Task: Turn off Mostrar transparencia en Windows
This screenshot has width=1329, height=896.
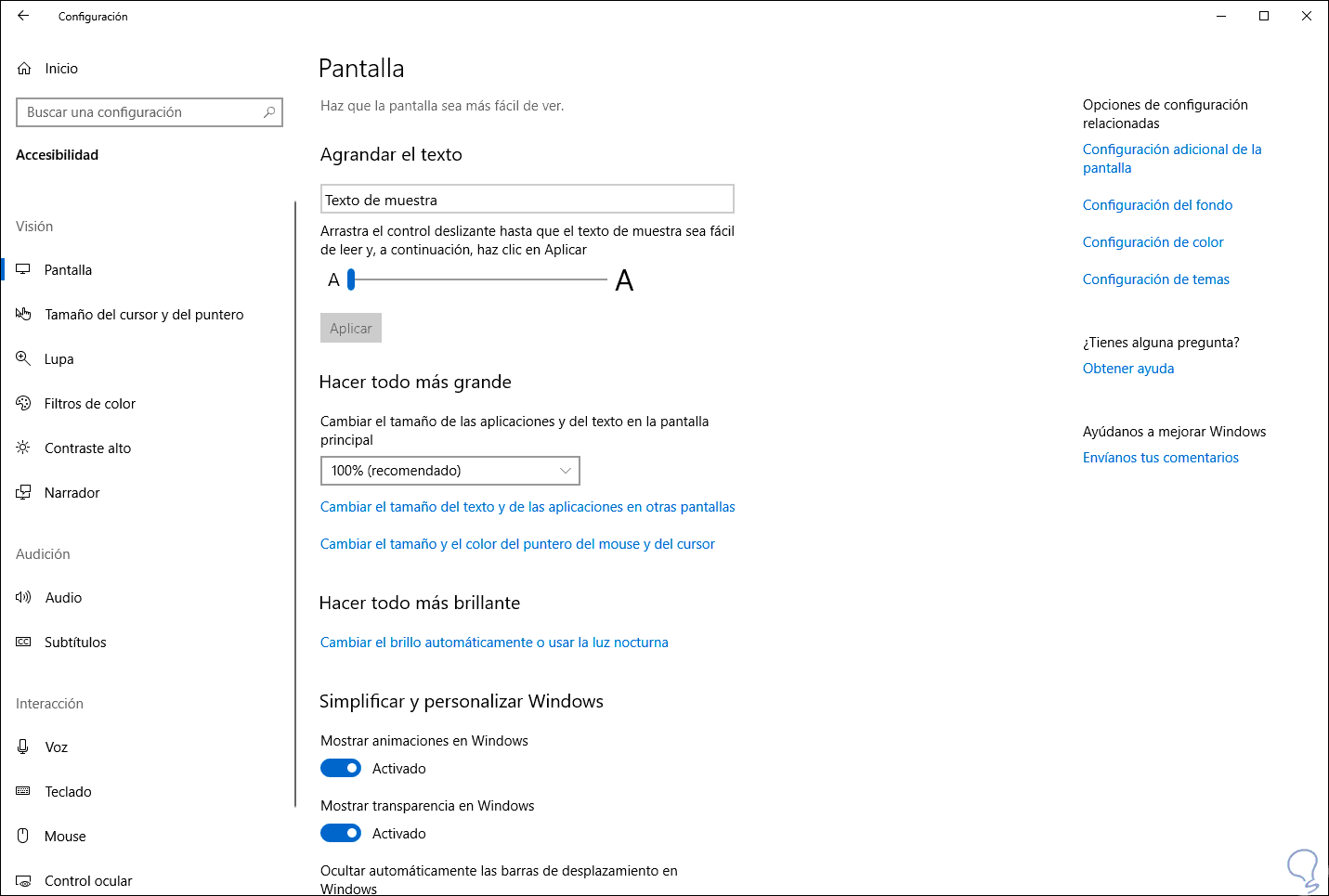Action: (x=341, y=833)
